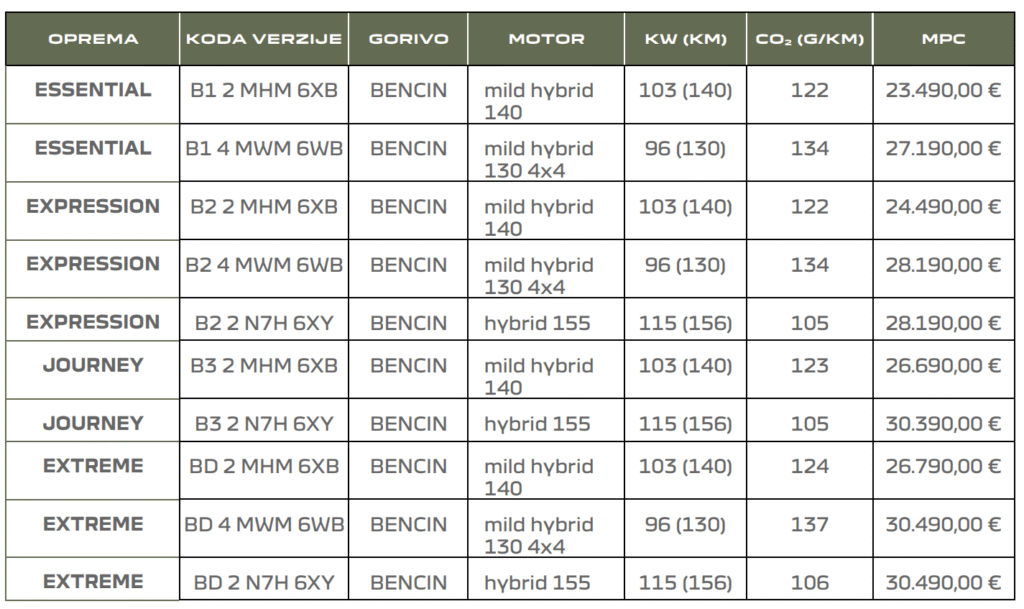Select version code B1 2 MHM 6XB

tap(263, 91)
